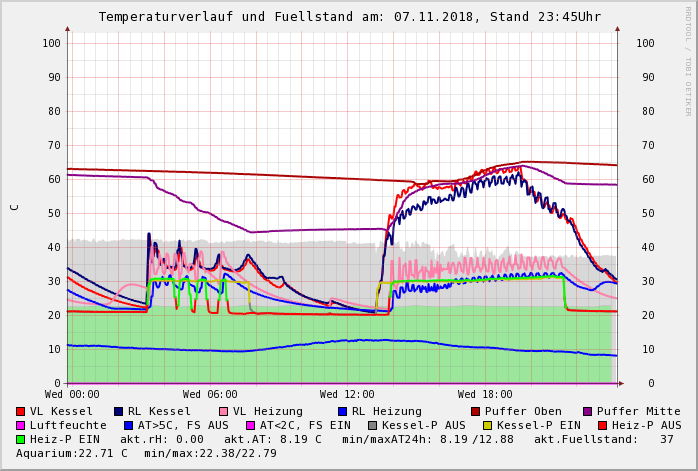Click the pink VL Heizung legend swatch
This screenshot has height=471, width=698.
[x=223, y=411]
